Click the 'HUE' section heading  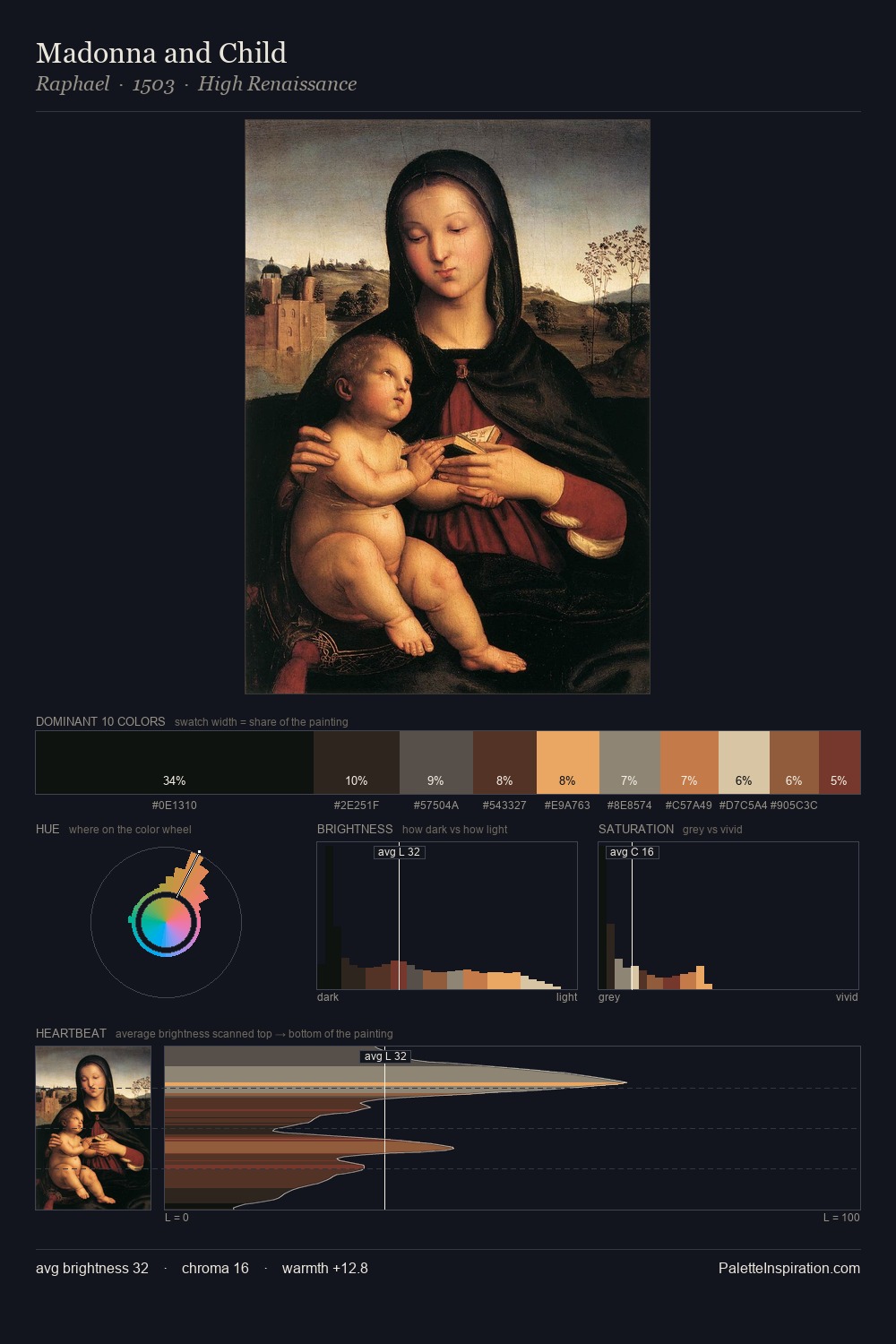(x=47, y=829)
